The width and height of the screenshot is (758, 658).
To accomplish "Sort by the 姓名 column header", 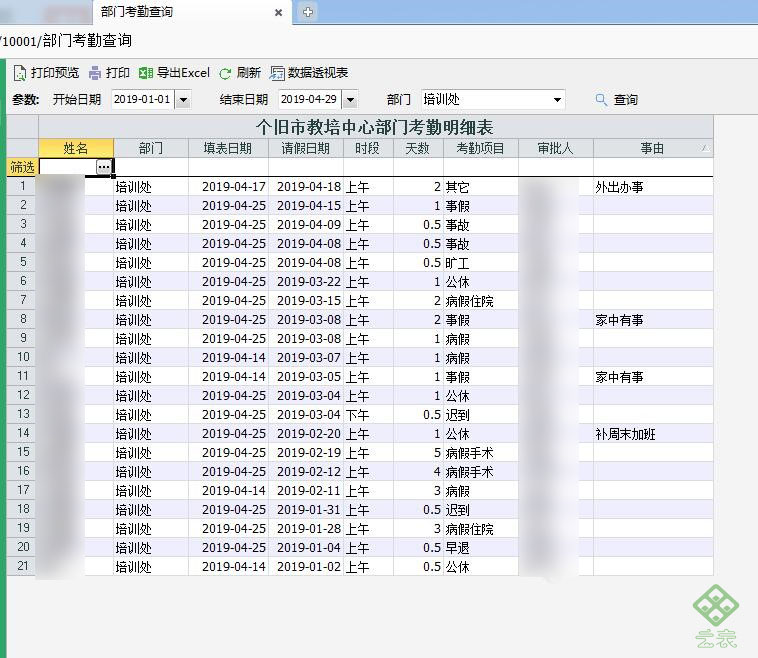I will tap(76, 148).
